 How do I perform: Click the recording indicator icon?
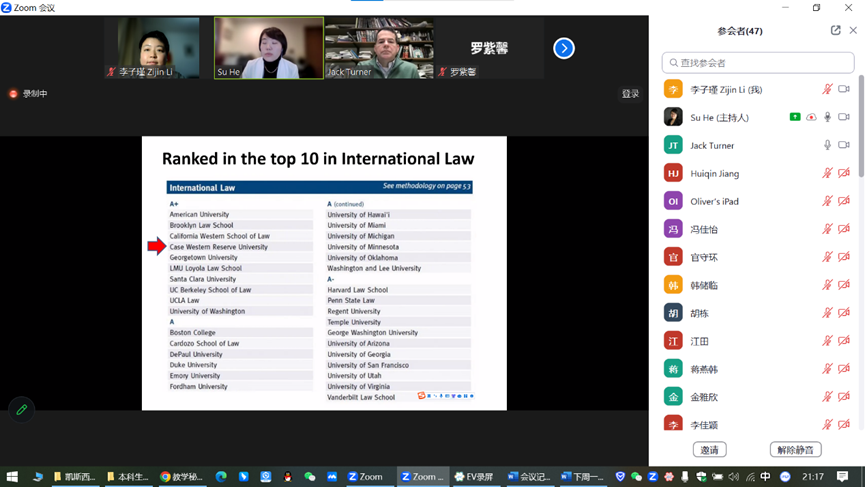(13, 94)
